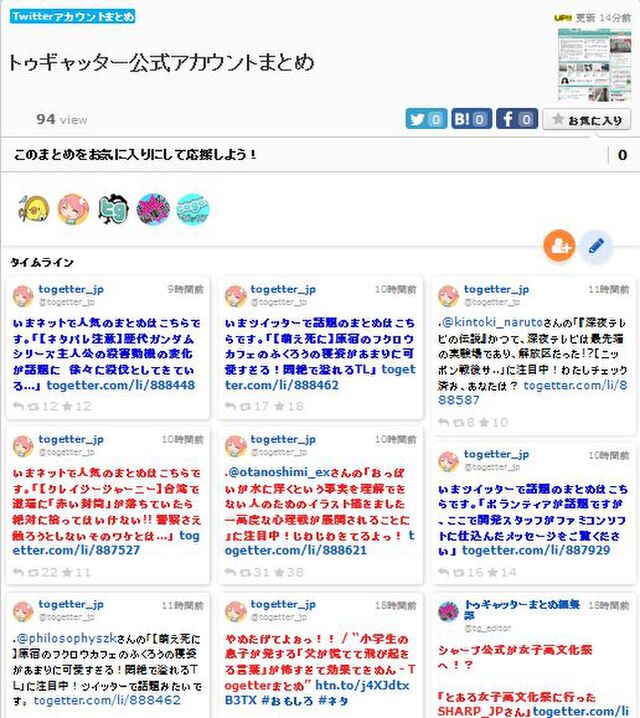This screenshot has width=640, height=718.
Task: Click the Facebook share button
Action: point(517,119)
